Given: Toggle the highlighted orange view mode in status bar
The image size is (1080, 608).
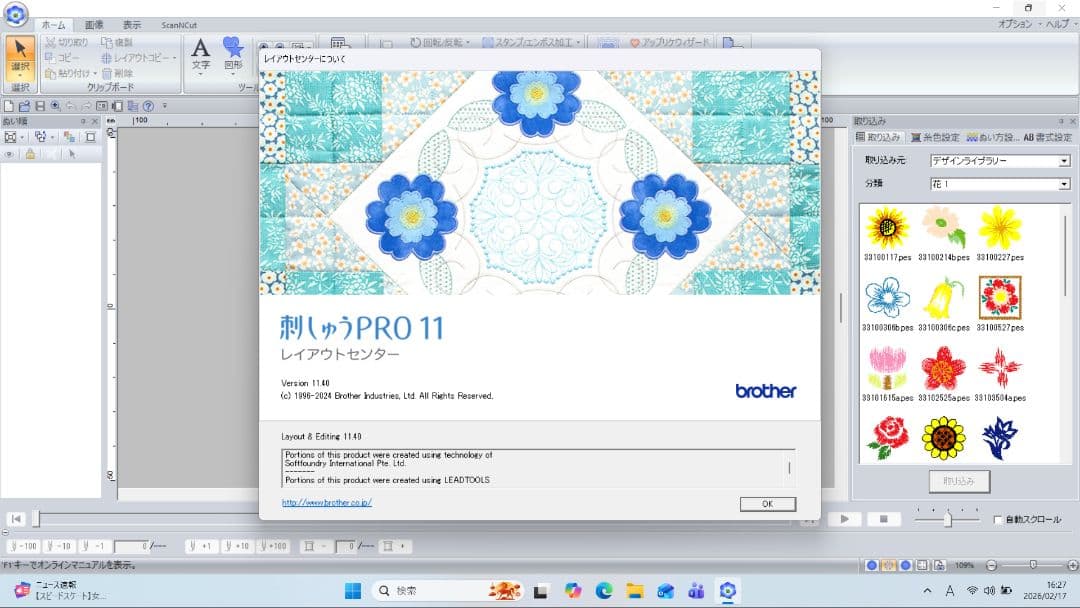Looking at the screenshot, I should click(x=889, y=565).
